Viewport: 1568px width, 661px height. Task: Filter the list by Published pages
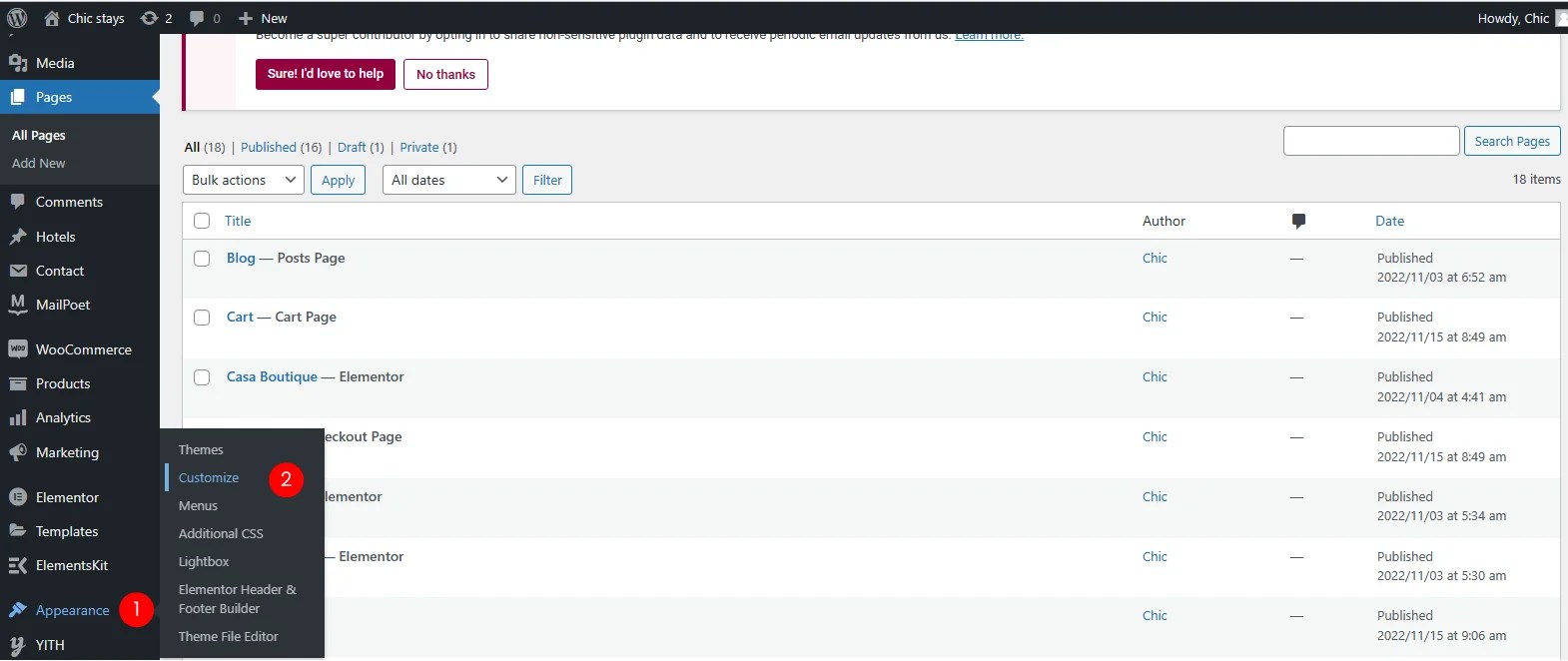point(269,147)
